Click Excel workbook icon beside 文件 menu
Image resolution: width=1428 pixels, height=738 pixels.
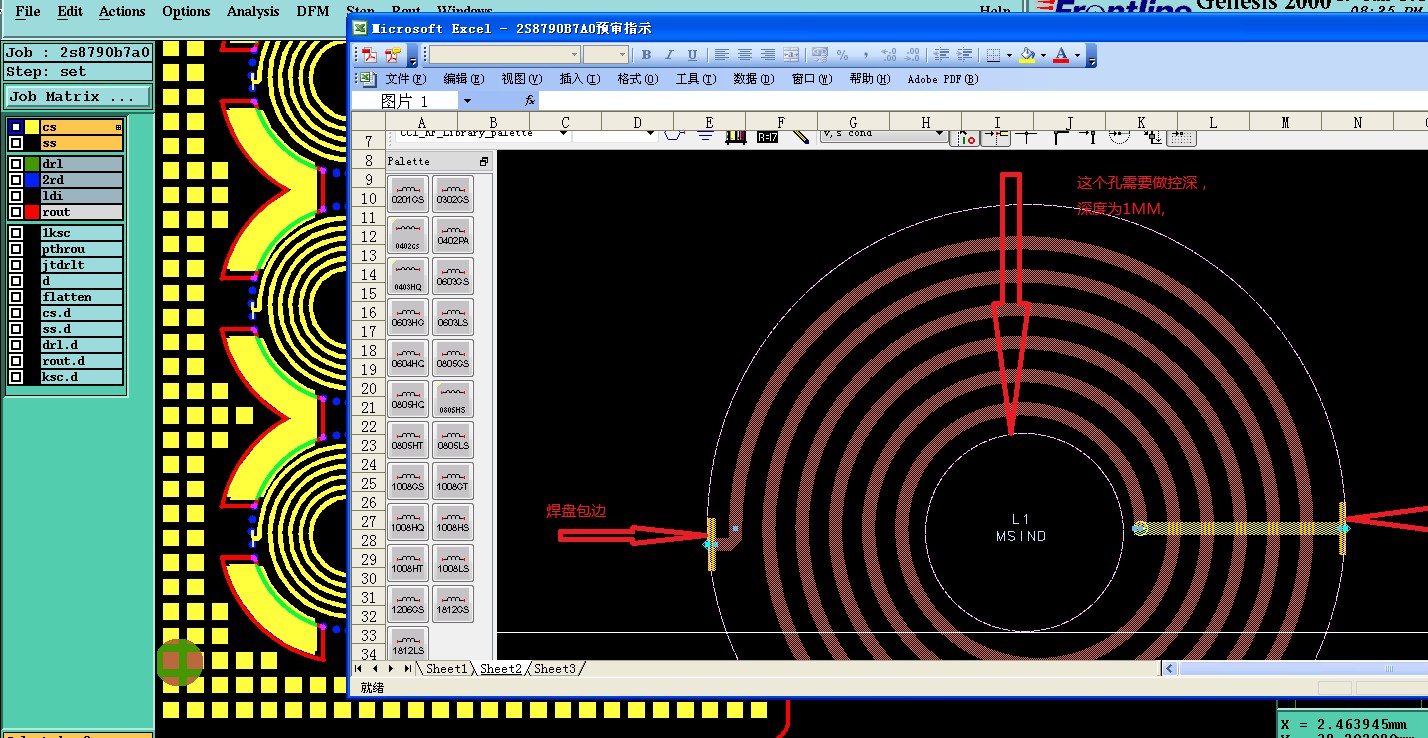(x=367, y=79)
